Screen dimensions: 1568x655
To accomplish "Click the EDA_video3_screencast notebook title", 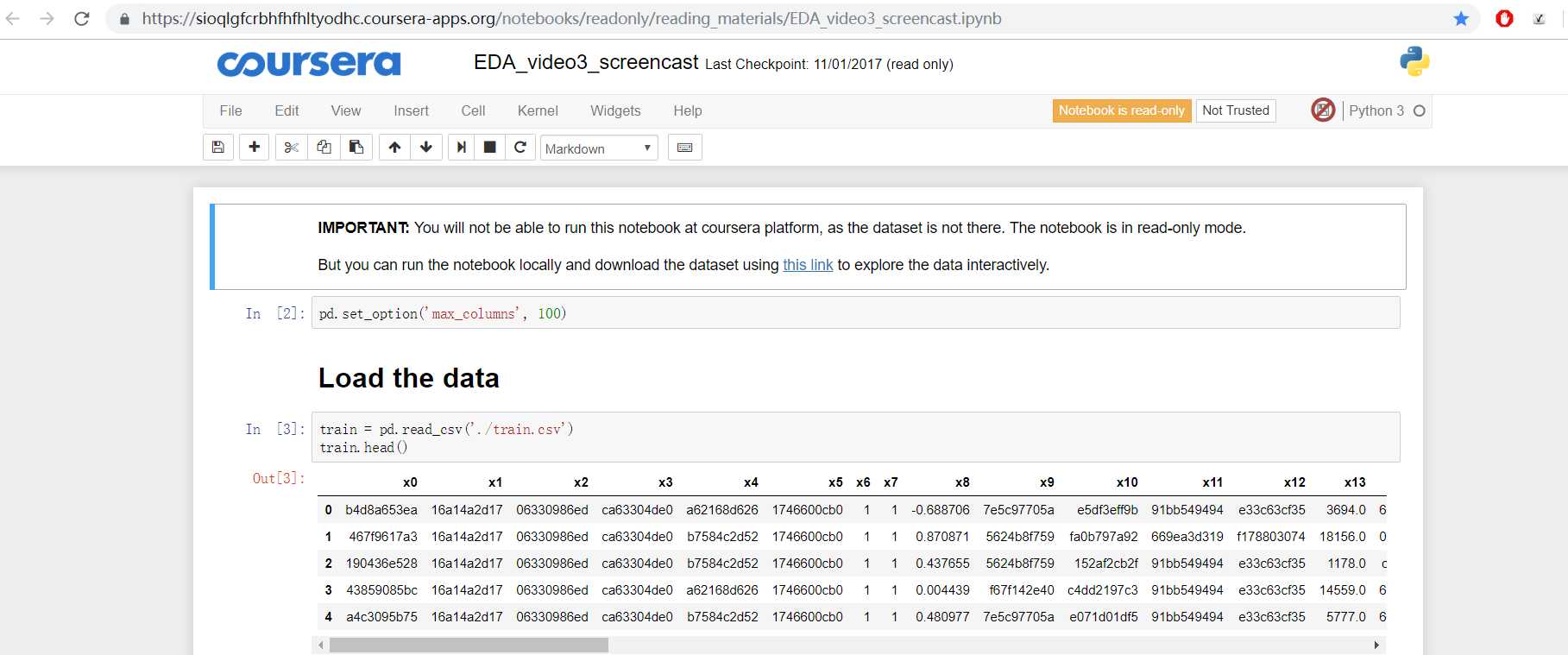I will pos(586,62).
